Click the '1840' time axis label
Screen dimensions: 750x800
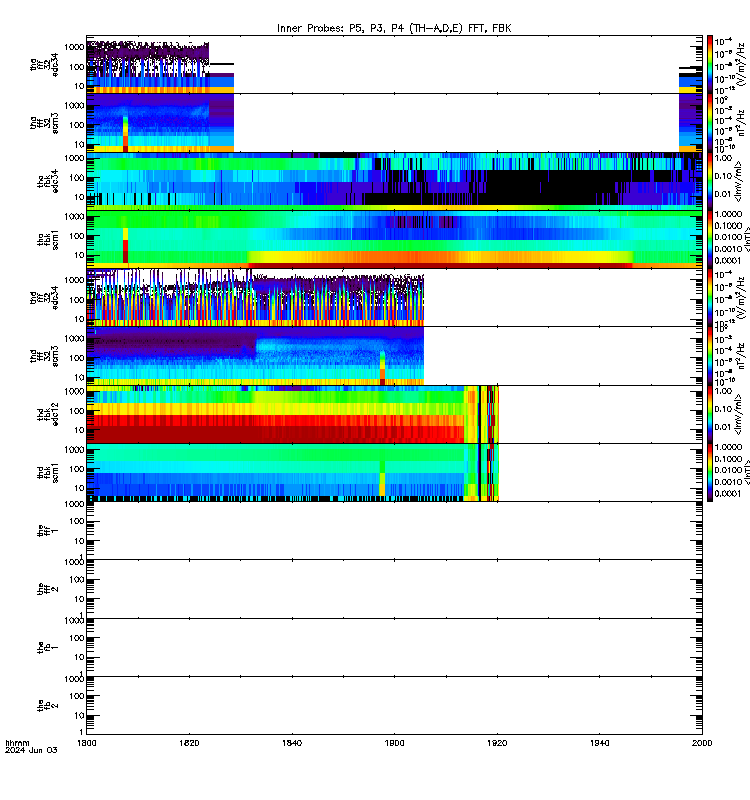292,743
